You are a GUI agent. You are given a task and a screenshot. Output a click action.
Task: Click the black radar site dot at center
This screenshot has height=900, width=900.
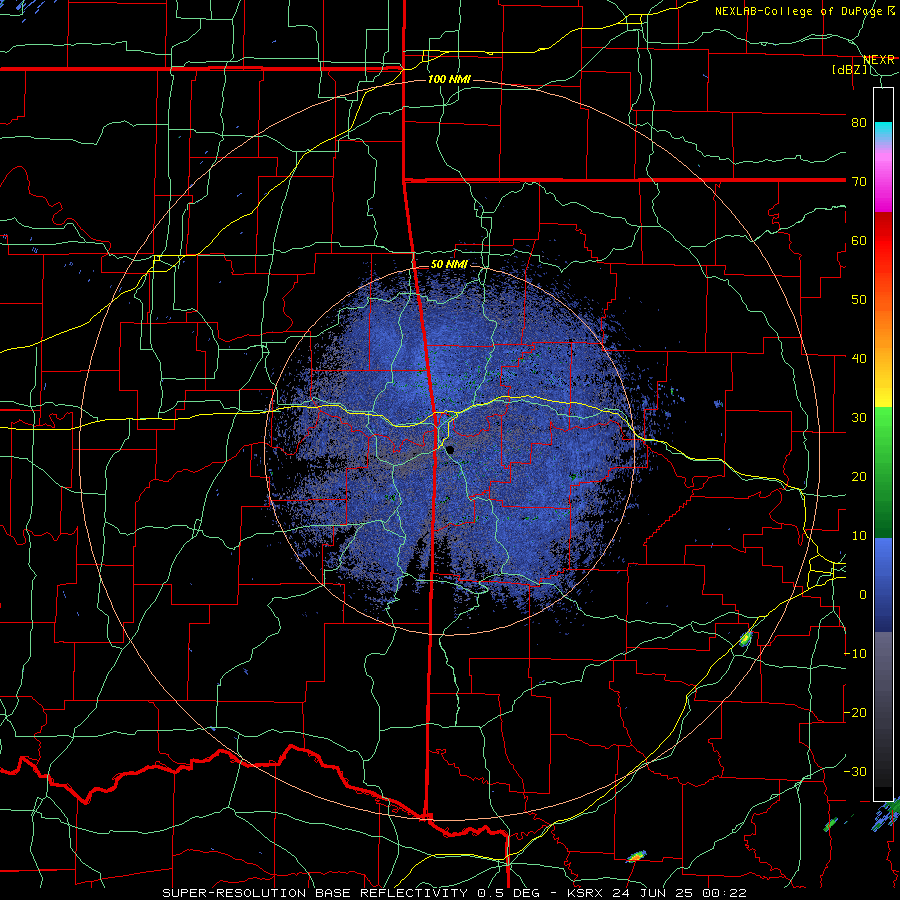tap(451, 450)
